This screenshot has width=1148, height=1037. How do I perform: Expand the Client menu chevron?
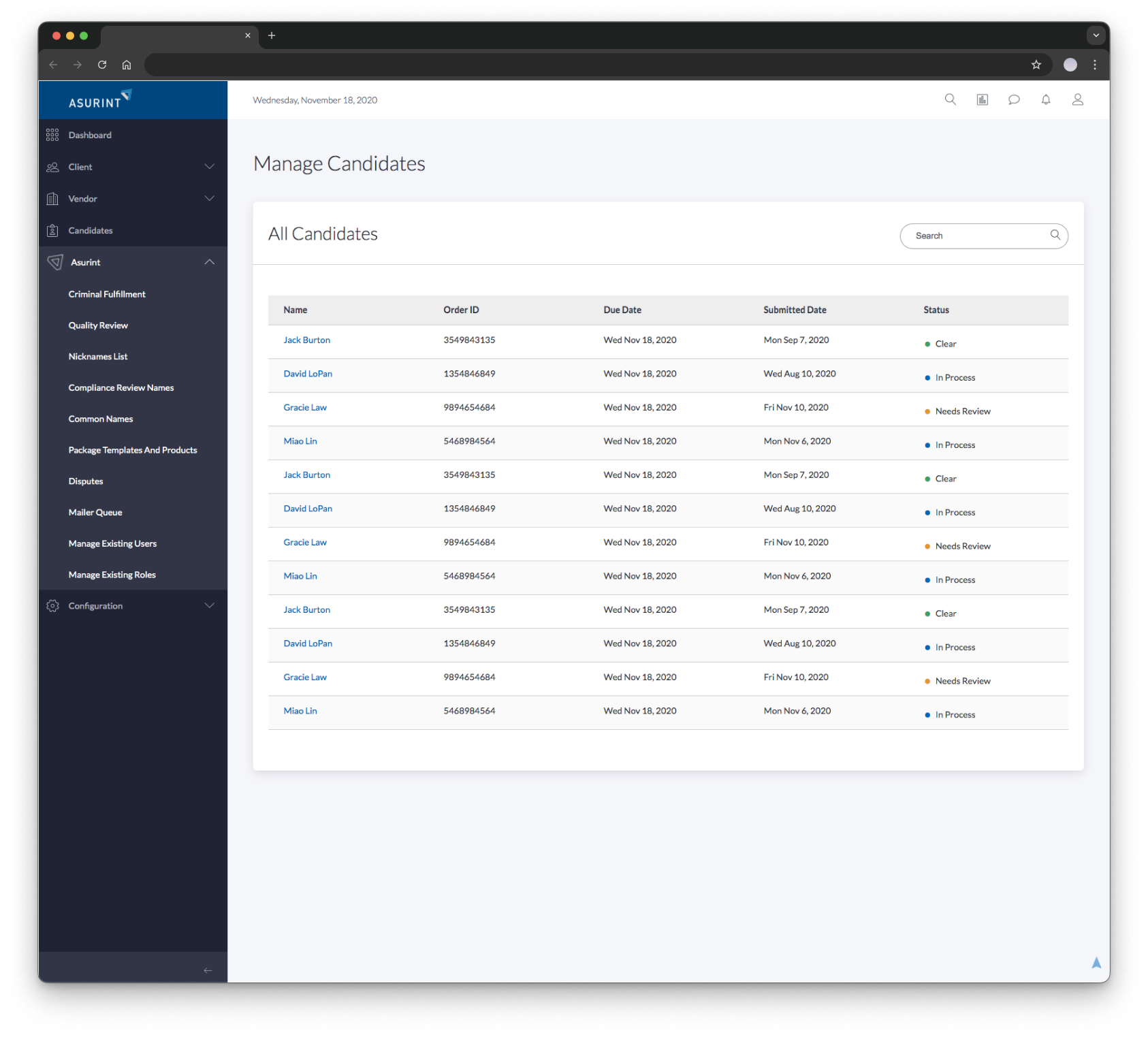point(210,167)
